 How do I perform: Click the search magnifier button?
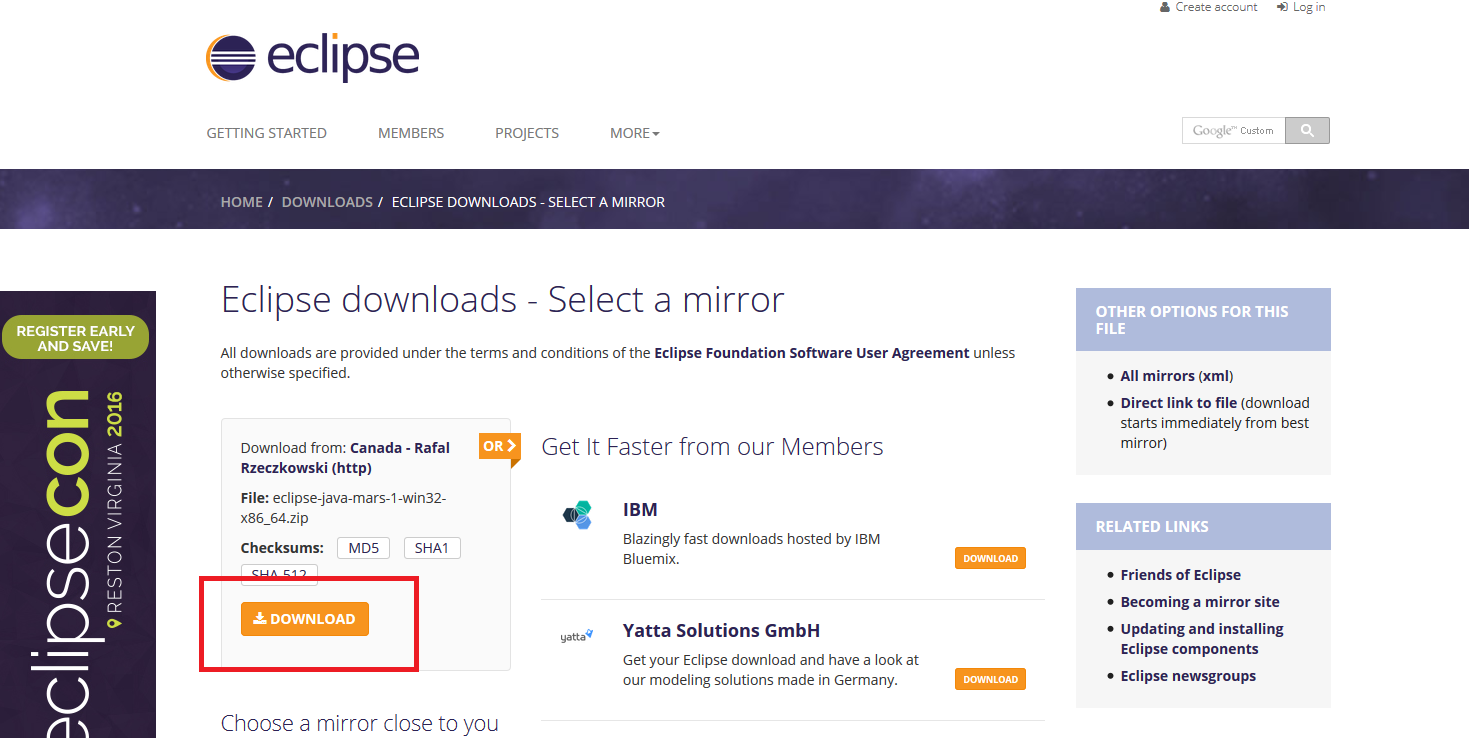click(1307, 130)
